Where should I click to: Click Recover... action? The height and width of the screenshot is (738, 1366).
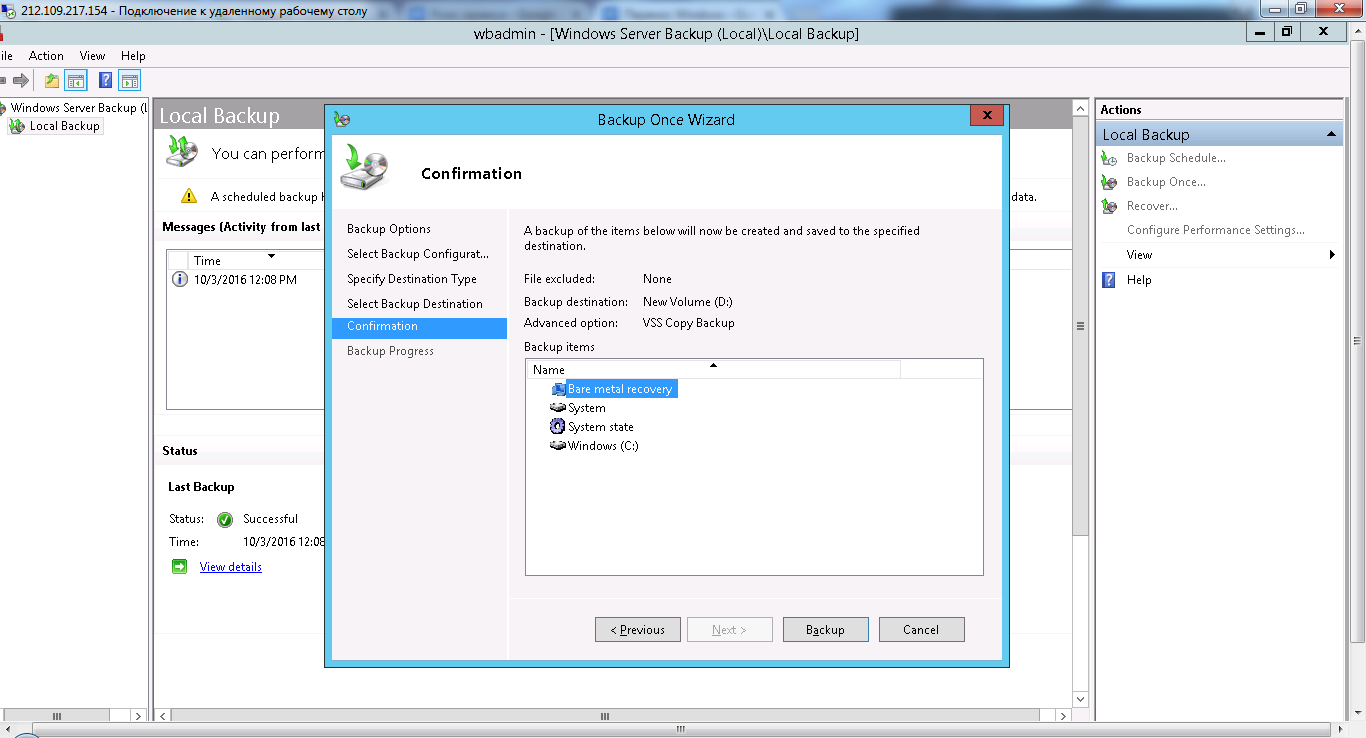click(x=1152, y=206)
